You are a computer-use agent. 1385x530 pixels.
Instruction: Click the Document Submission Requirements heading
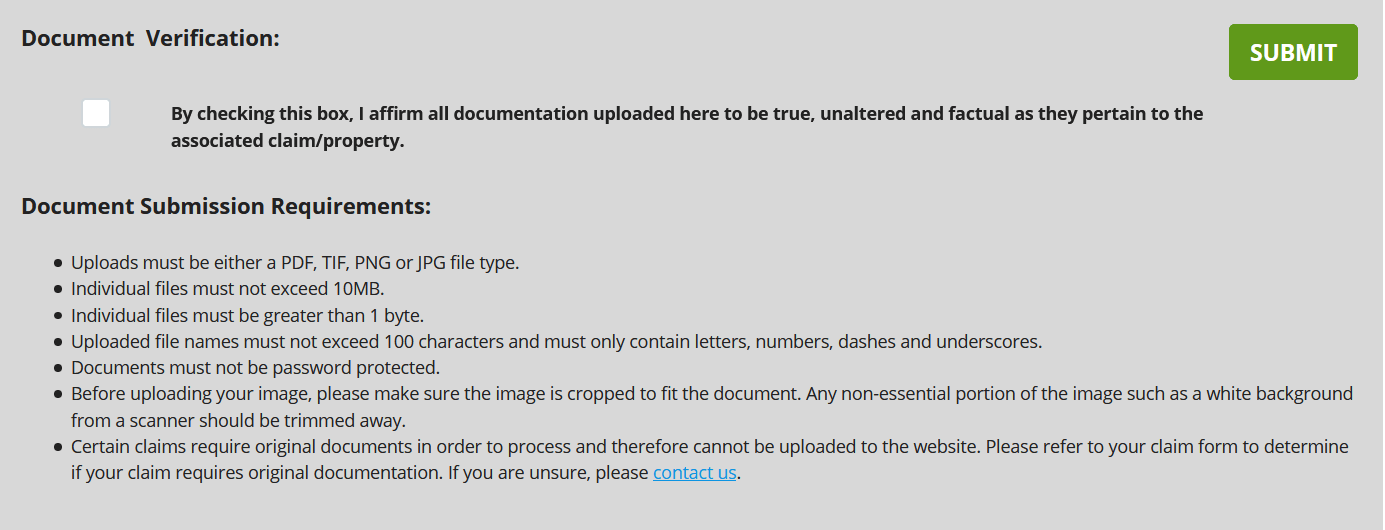tap(226, 207)
